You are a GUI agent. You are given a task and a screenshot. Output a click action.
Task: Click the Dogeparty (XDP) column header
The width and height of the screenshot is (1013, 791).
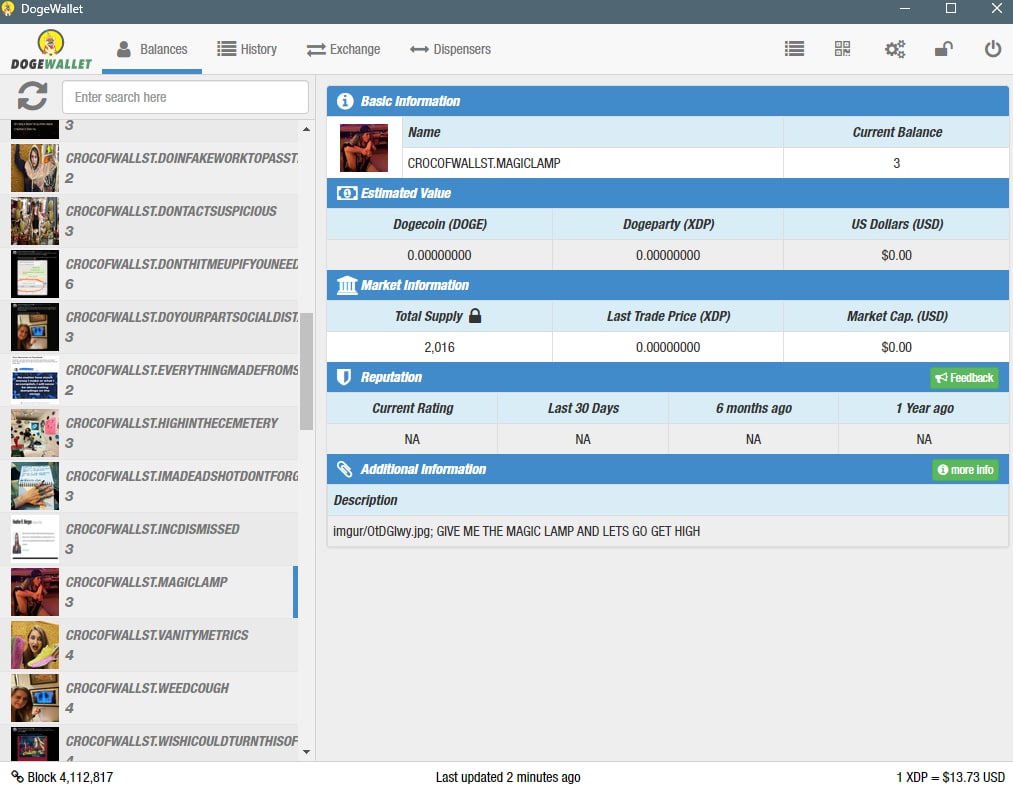[x=668, y=224]
